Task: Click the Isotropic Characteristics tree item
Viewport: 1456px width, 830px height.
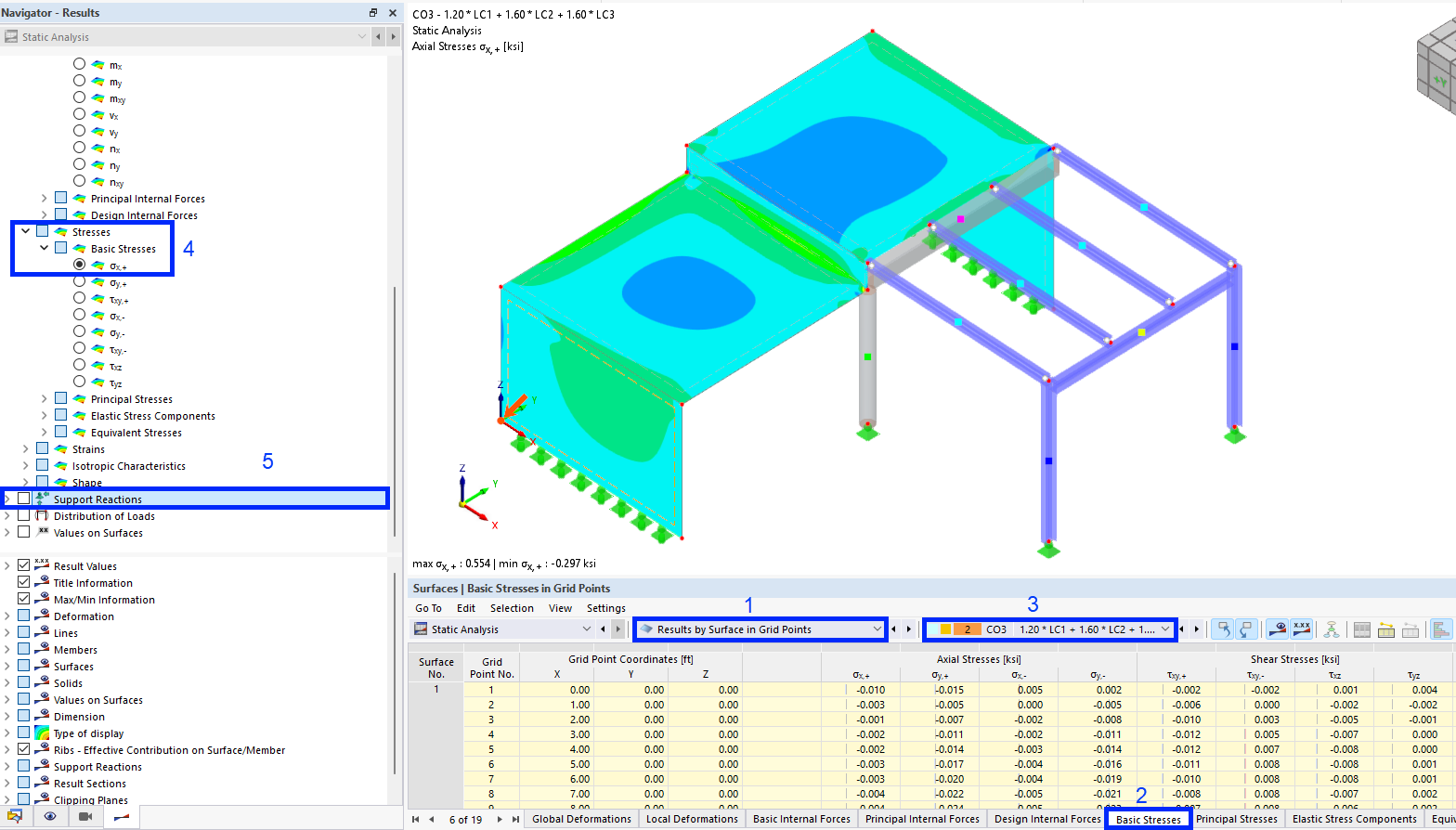Action: 128,466
